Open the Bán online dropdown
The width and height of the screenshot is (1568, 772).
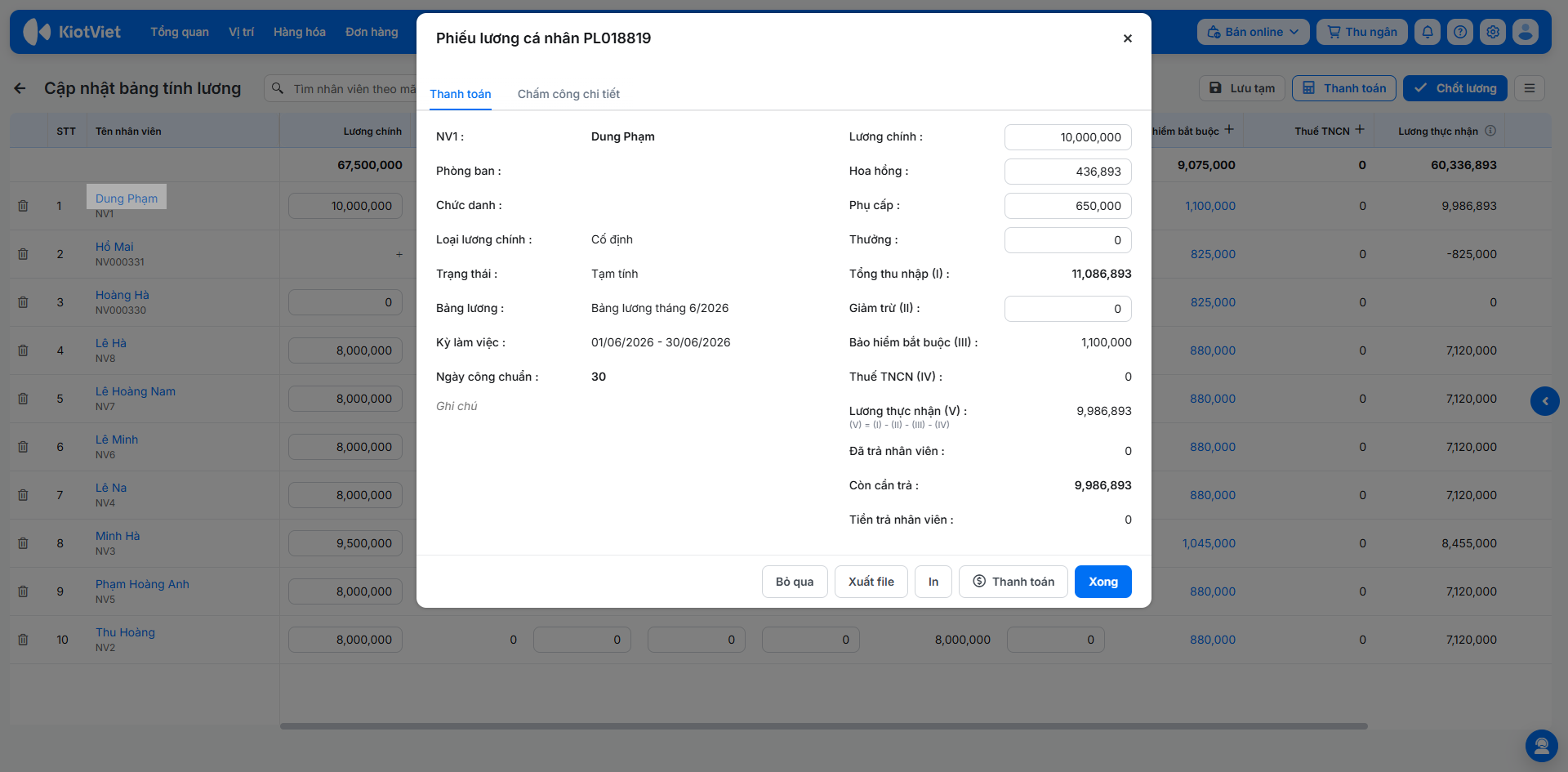1253,32
